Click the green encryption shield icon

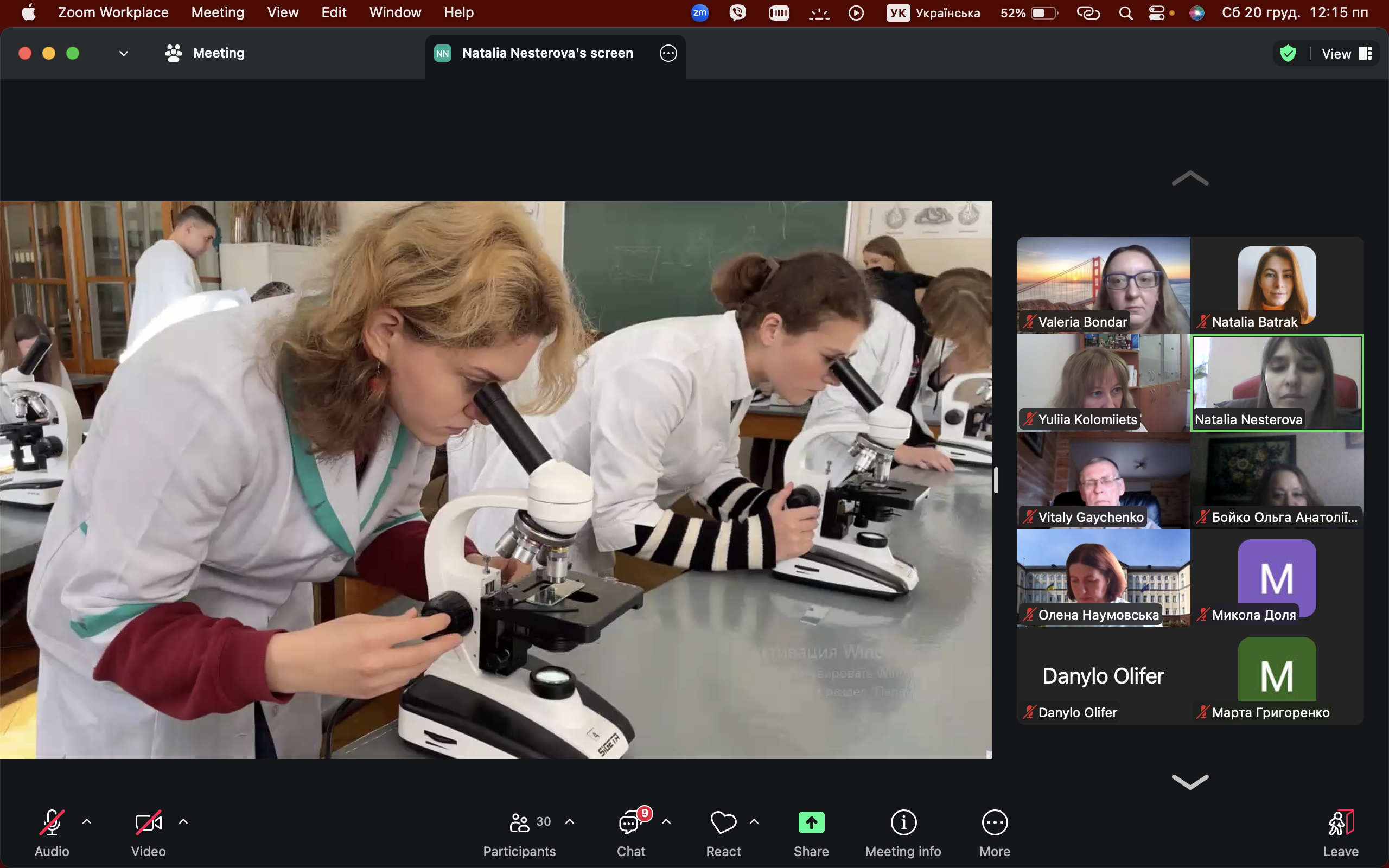pos(1288,53)
